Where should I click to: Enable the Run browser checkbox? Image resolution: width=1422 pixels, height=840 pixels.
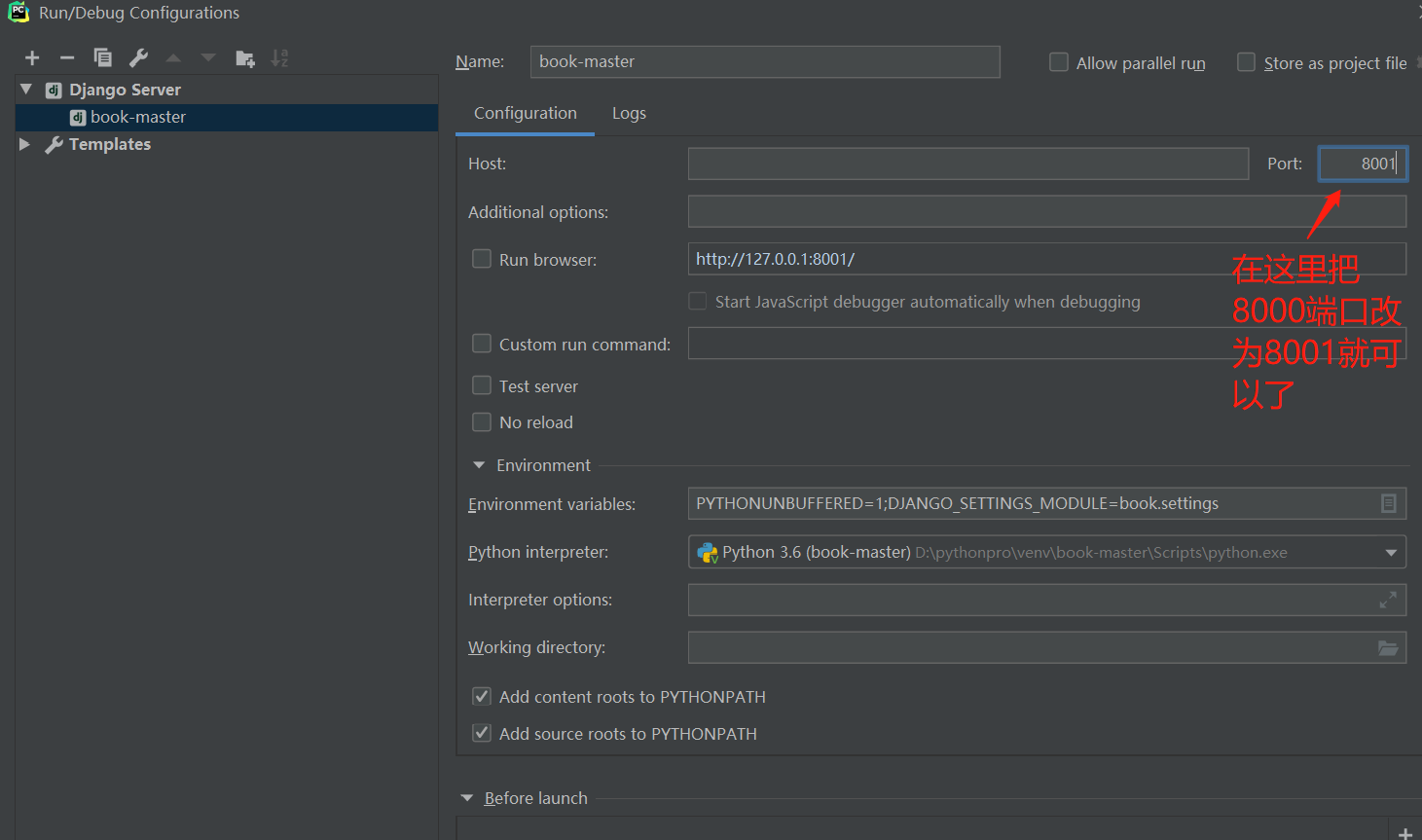482,259
